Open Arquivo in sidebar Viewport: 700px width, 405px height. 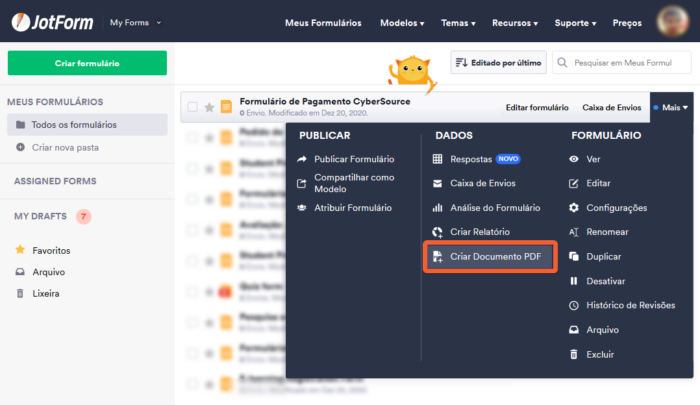(48, 272)
